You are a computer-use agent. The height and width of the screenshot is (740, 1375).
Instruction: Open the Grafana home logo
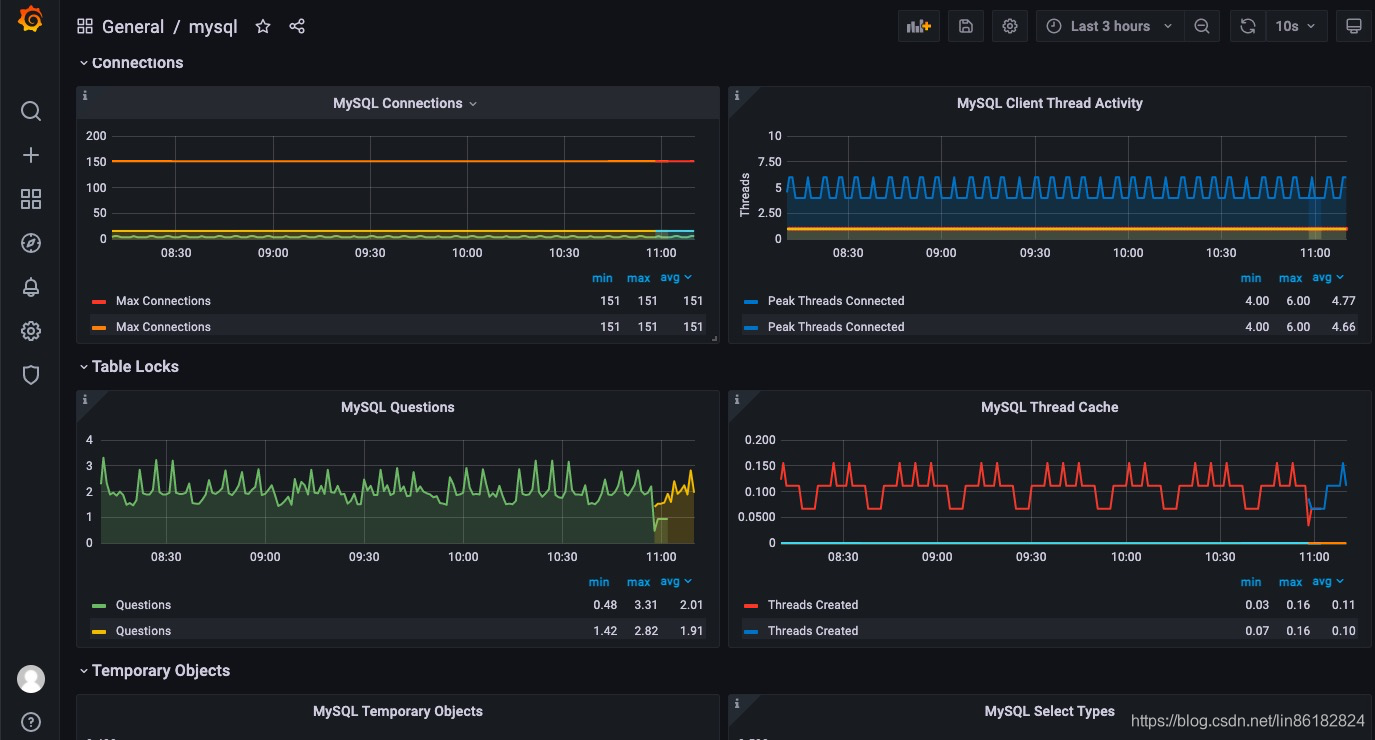pyautogui.click(x=31, y=19)
